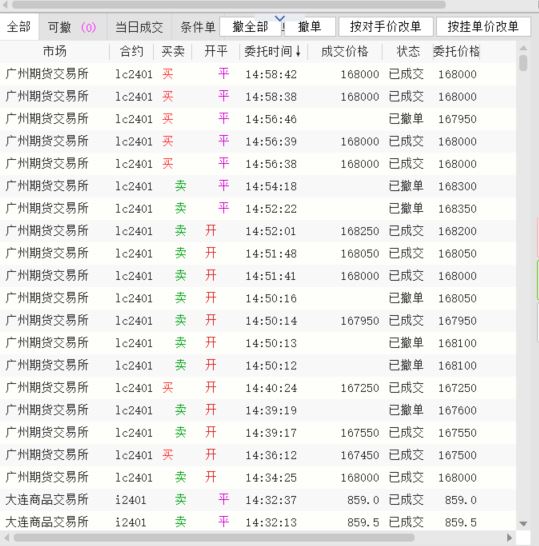Click 成交价格 167250 cell
This screenshot has width=539, height=546.
(x=360, y=388)
